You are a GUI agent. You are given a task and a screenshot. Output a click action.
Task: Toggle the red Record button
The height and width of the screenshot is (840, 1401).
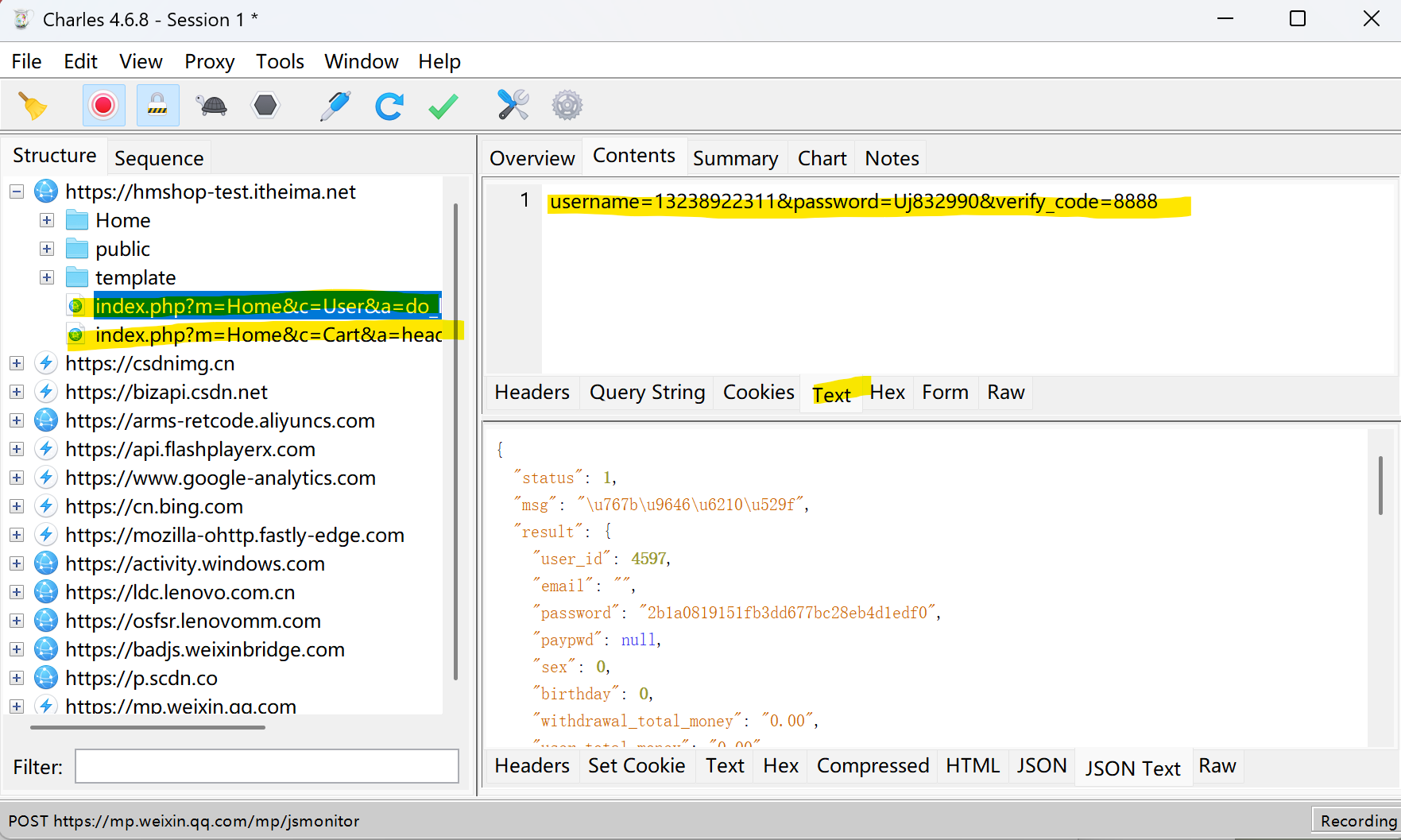pos(103,106)
